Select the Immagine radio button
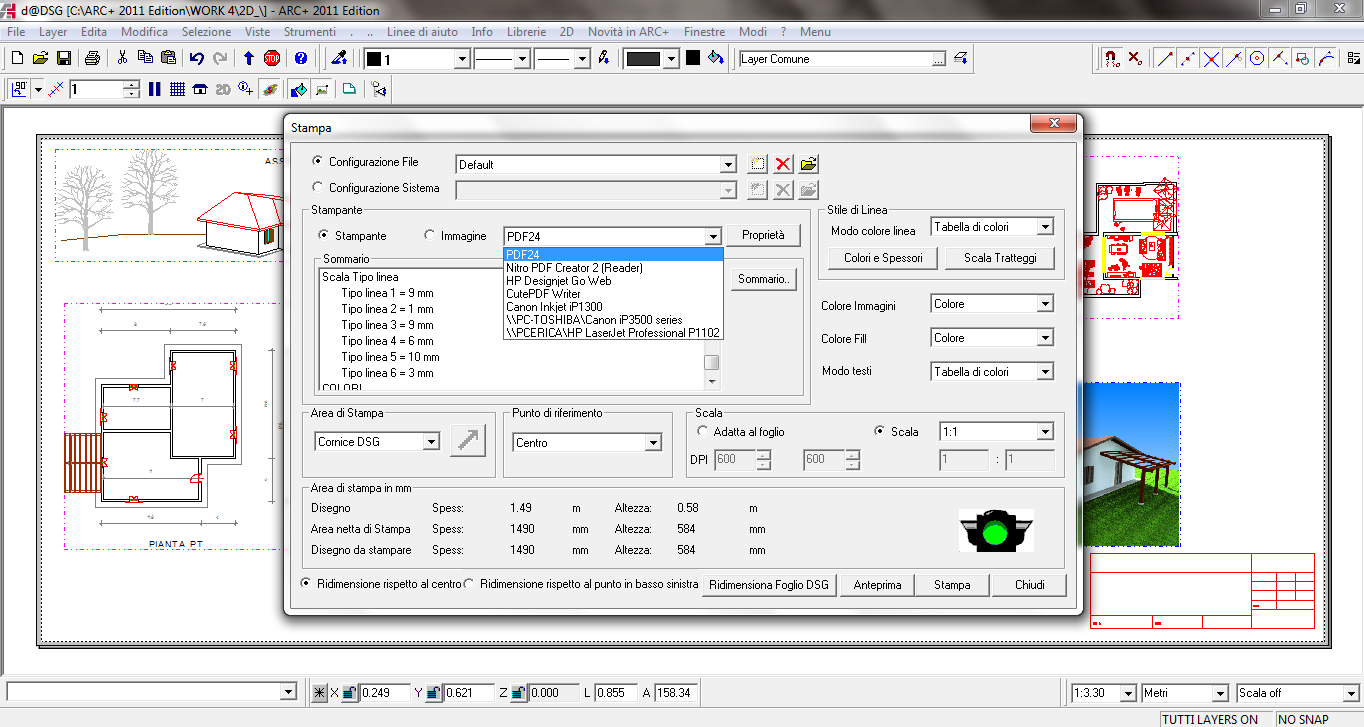 click(430, 235)
